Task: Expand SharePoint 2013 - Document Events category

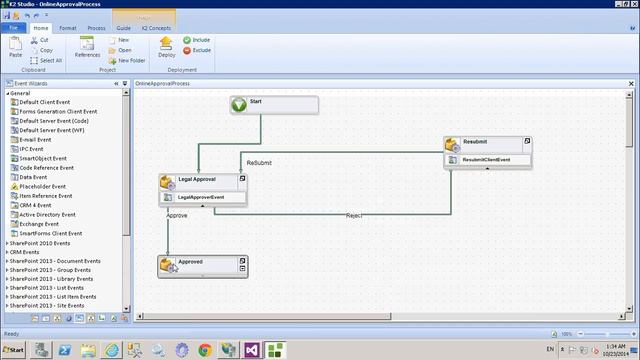Action: (x=7, y=261)
